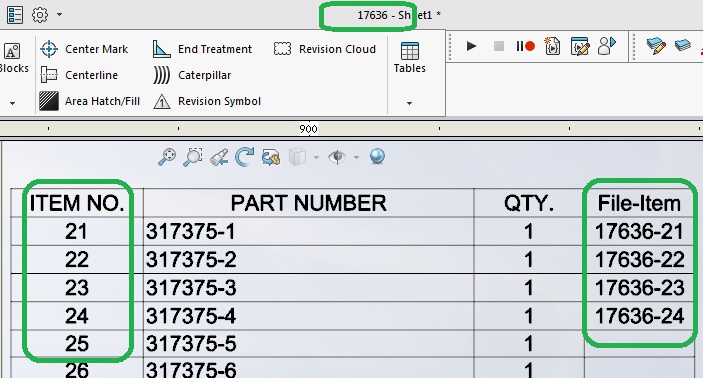This screenshot has height=378, width=703.
Task: Click the Rotate View arrow icon
Action: click(245, 157)
